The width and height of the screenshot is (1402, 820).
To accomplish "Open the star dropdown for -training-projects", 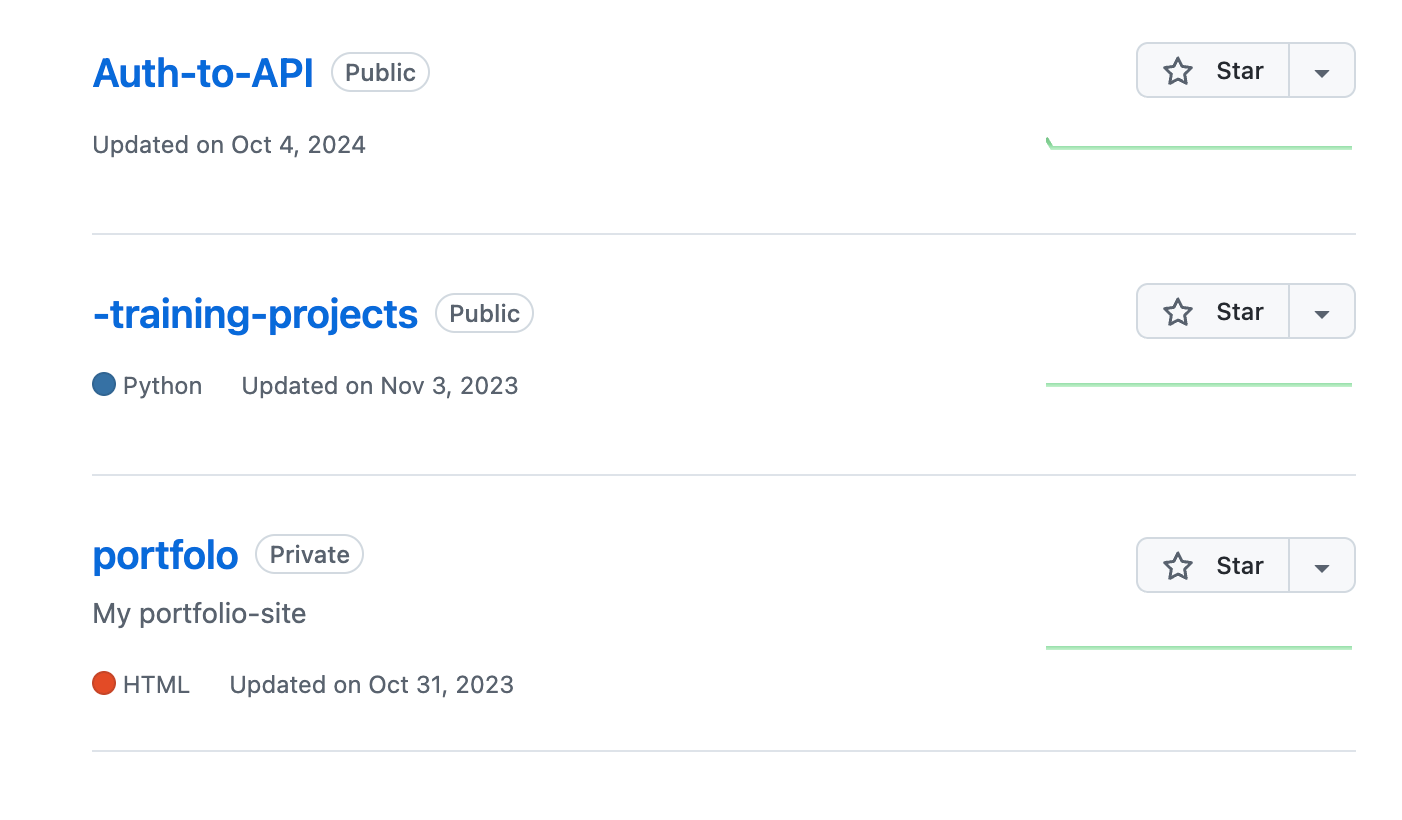I will pyautogui.click(x=1321, y=311).
